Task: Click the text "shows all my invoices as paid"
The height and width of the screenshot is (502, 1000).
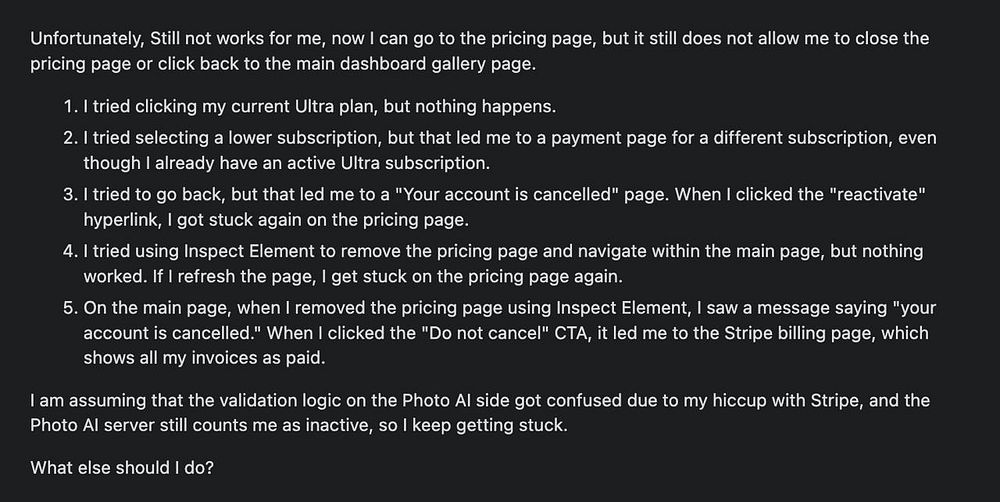Action: point(202,358)
